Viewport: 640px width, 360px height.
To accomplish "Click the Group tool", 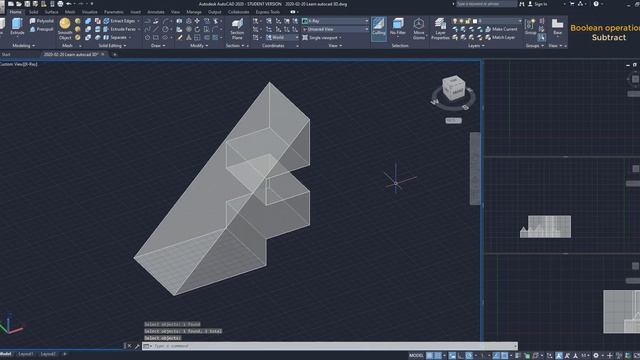I will tap(531, 27).
